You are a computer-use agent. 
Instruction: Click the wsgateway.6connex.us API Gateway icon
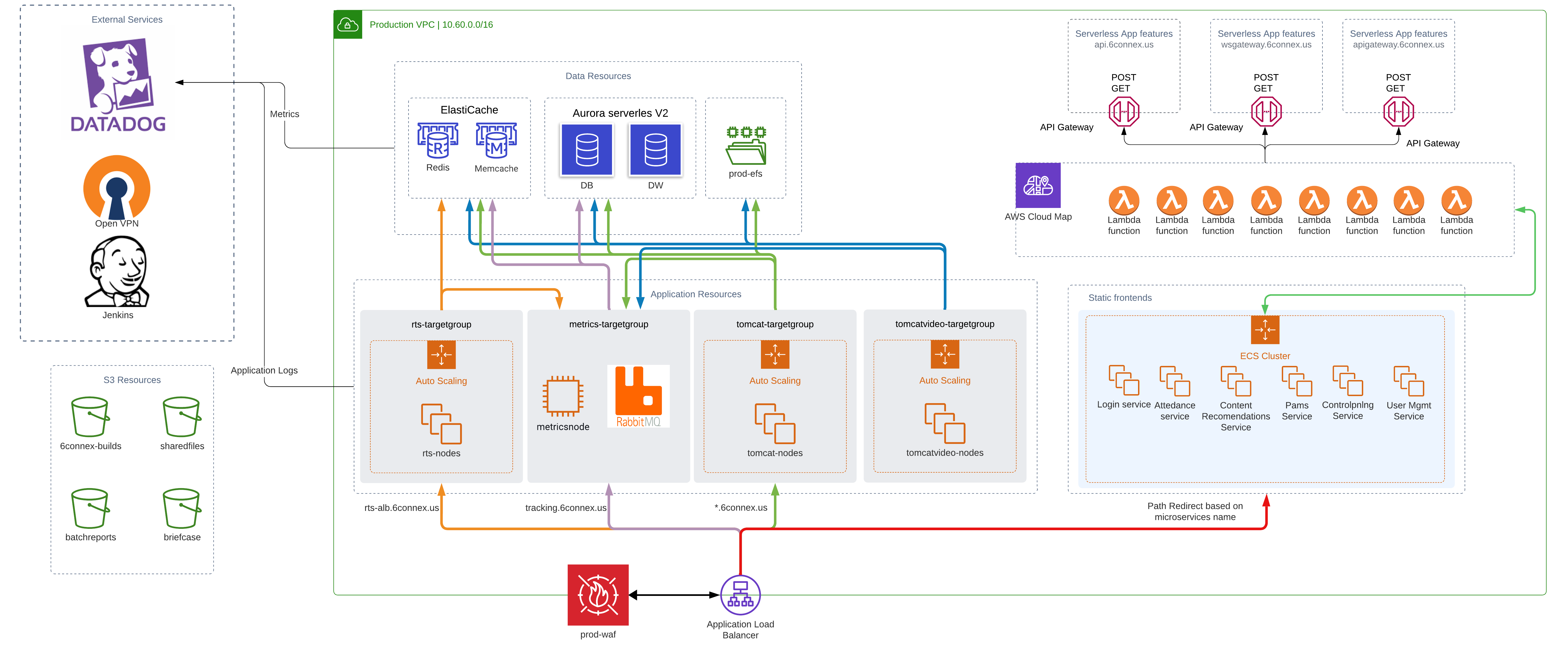[1266, 112]
